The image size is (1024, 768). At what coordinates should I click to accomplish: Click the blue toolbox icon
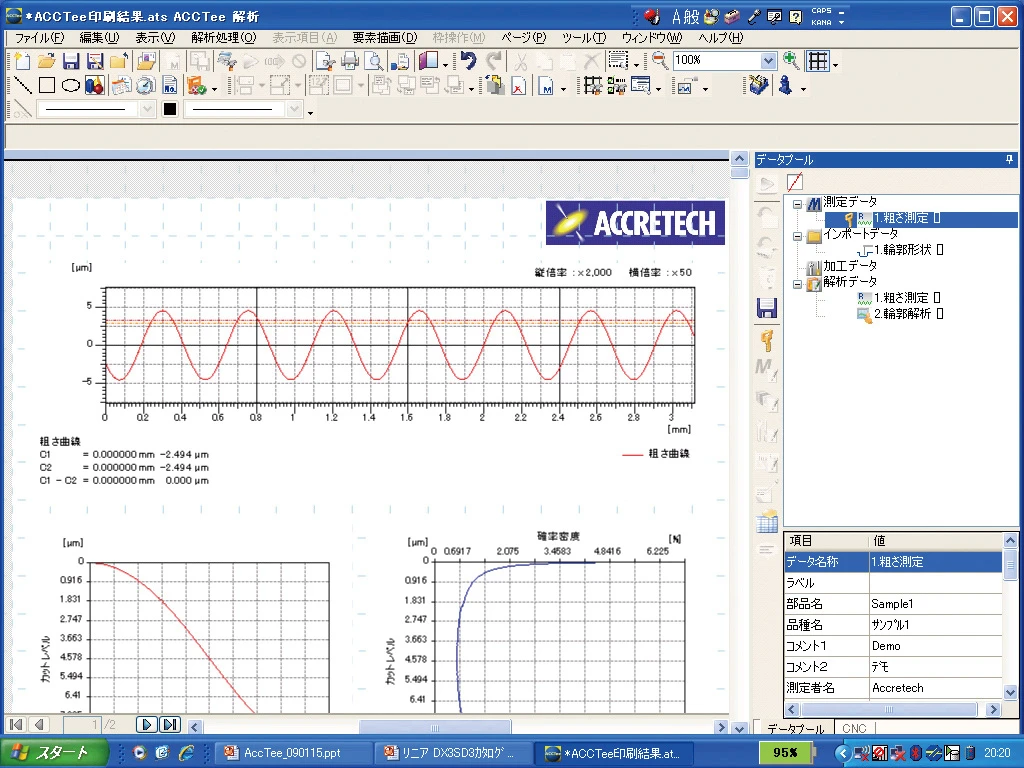point(758,86)
